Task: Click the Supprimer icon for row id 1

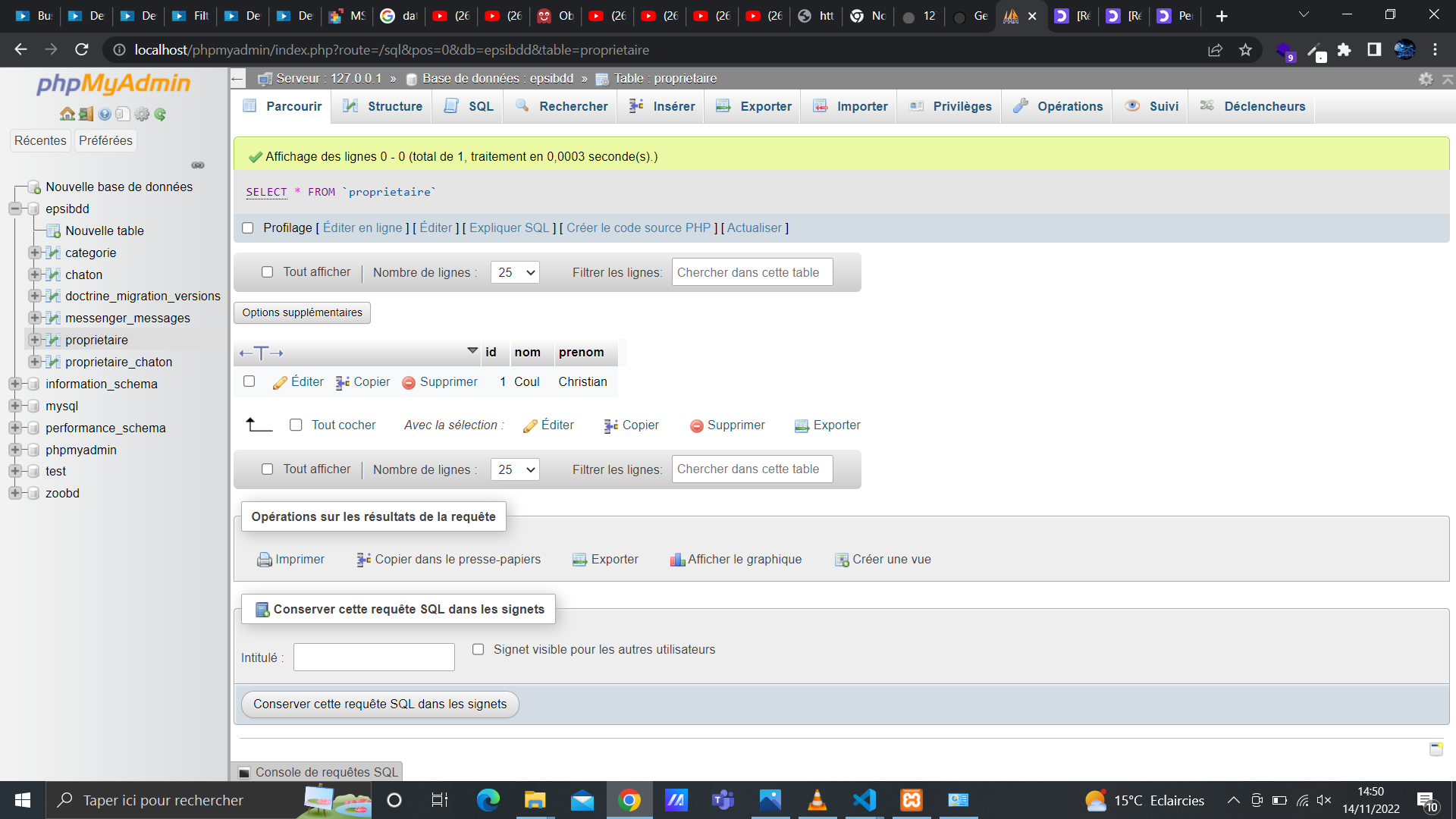Action: [x=409, y=382]
